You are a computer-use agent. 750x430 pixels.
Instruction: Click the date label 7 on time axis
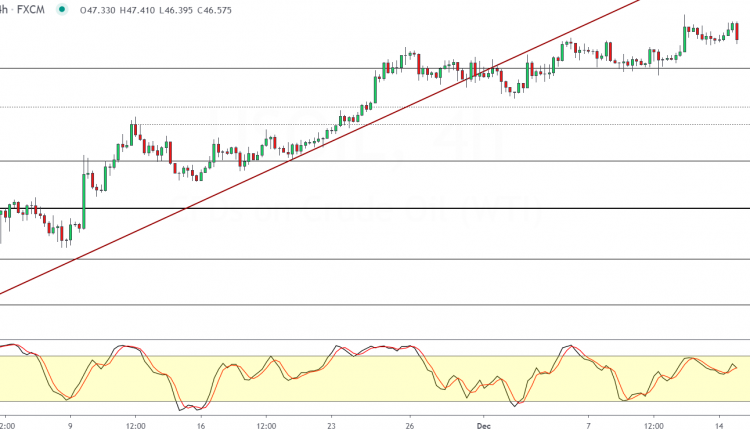pos(588,426)
